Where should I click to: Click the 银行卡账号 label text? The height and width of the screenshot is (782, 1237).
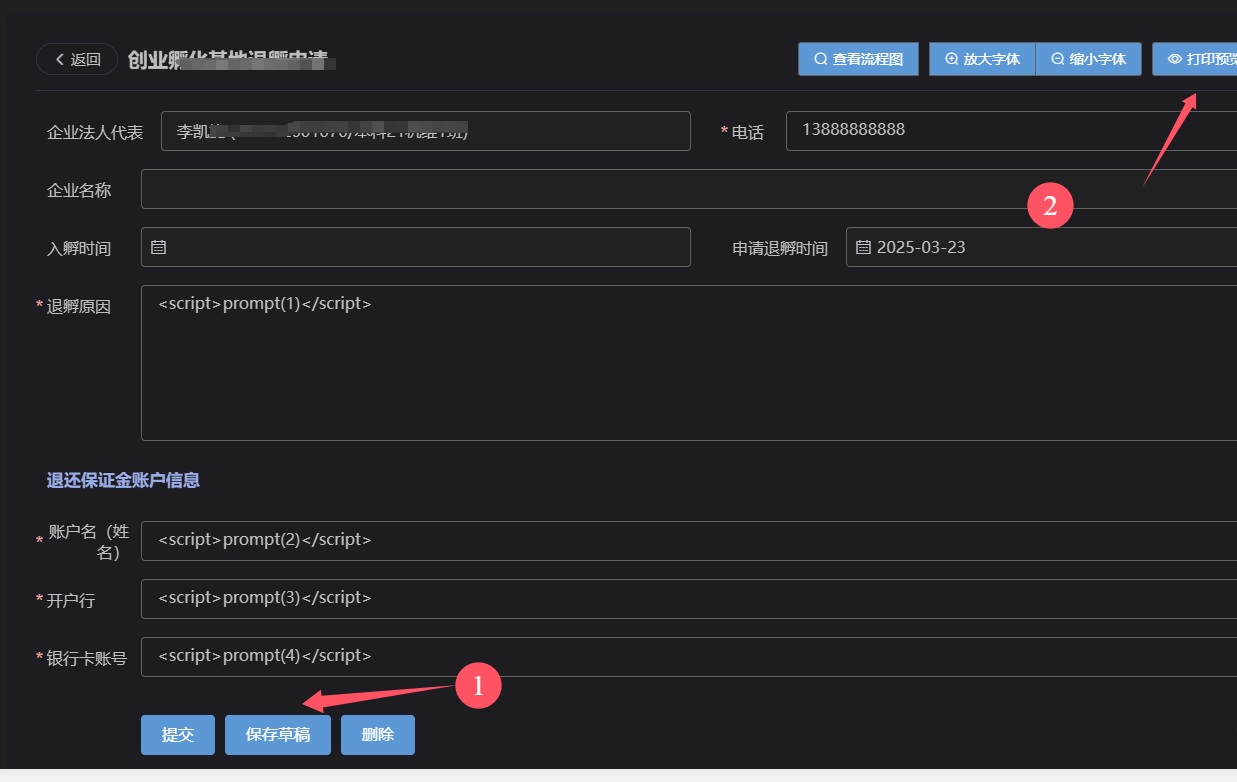pyautogui.click(x=87, y=658)
